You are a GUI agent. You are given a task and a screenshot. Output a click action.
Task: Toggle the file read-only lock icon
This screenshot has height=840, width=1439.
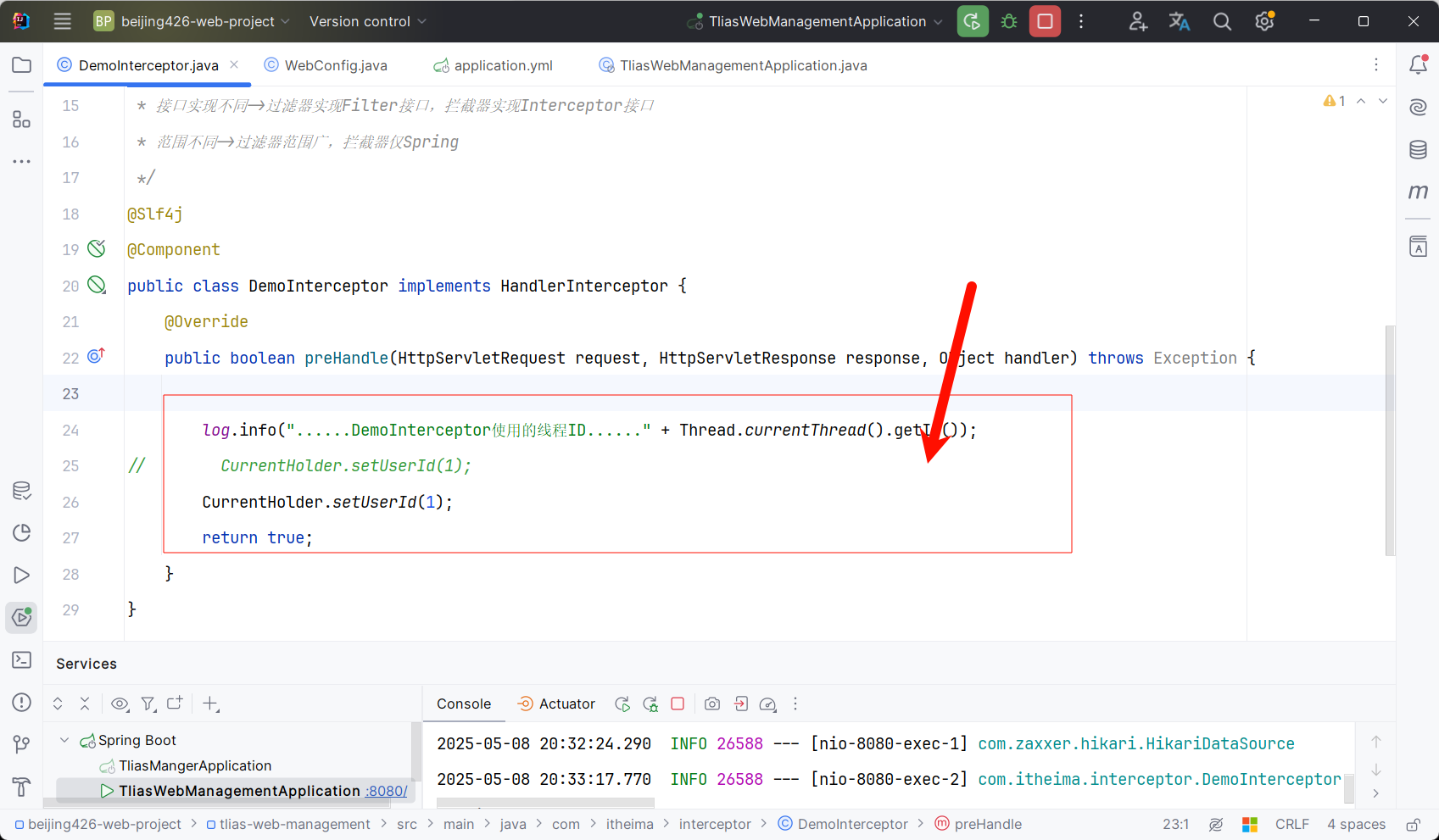pyautogui.click(x=1413, y=824)
